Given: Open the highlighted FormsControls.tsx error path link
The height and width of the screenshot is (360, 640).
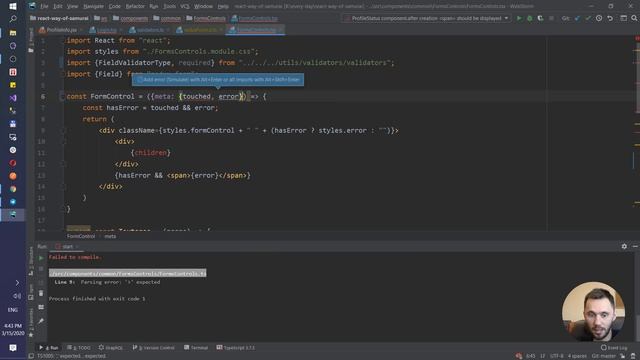Looking at the screenshot, I should [x=128, y=273].
